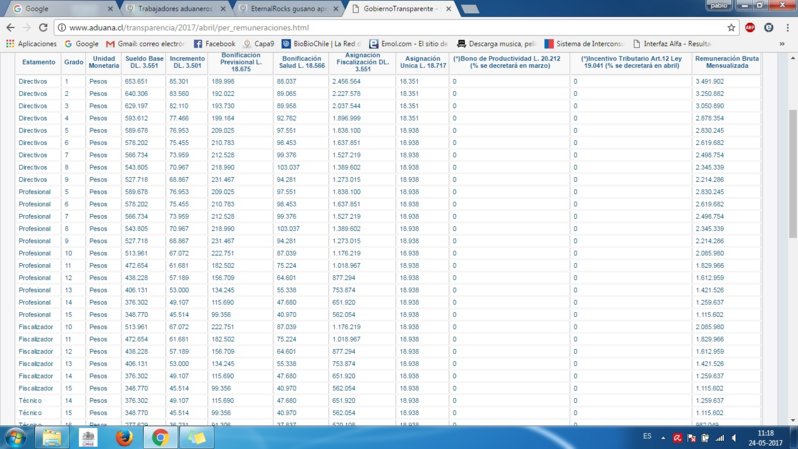This screenshot has width=798, height=449.
Task: Open the Capa9 bookmark
Action: (259, 44)
